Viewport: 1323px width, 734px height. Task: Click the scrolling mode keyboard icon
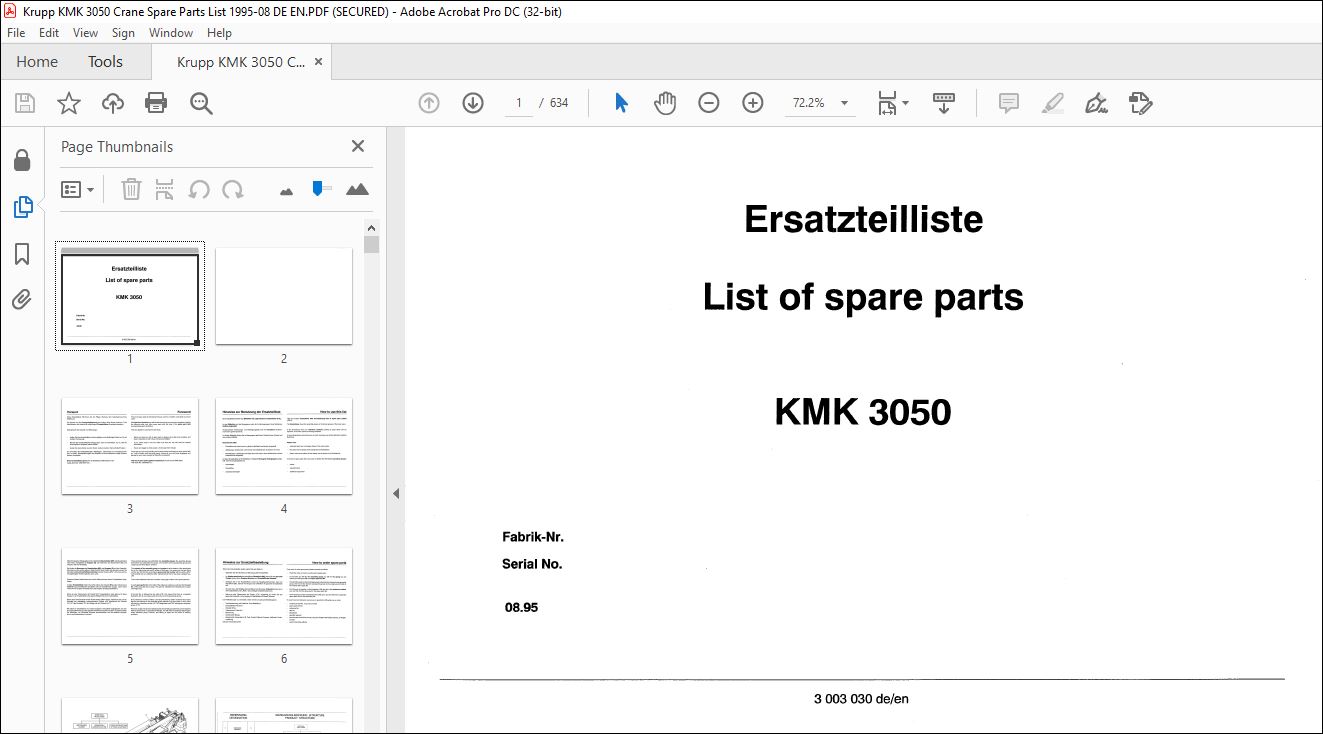click(x=944, y=103)
